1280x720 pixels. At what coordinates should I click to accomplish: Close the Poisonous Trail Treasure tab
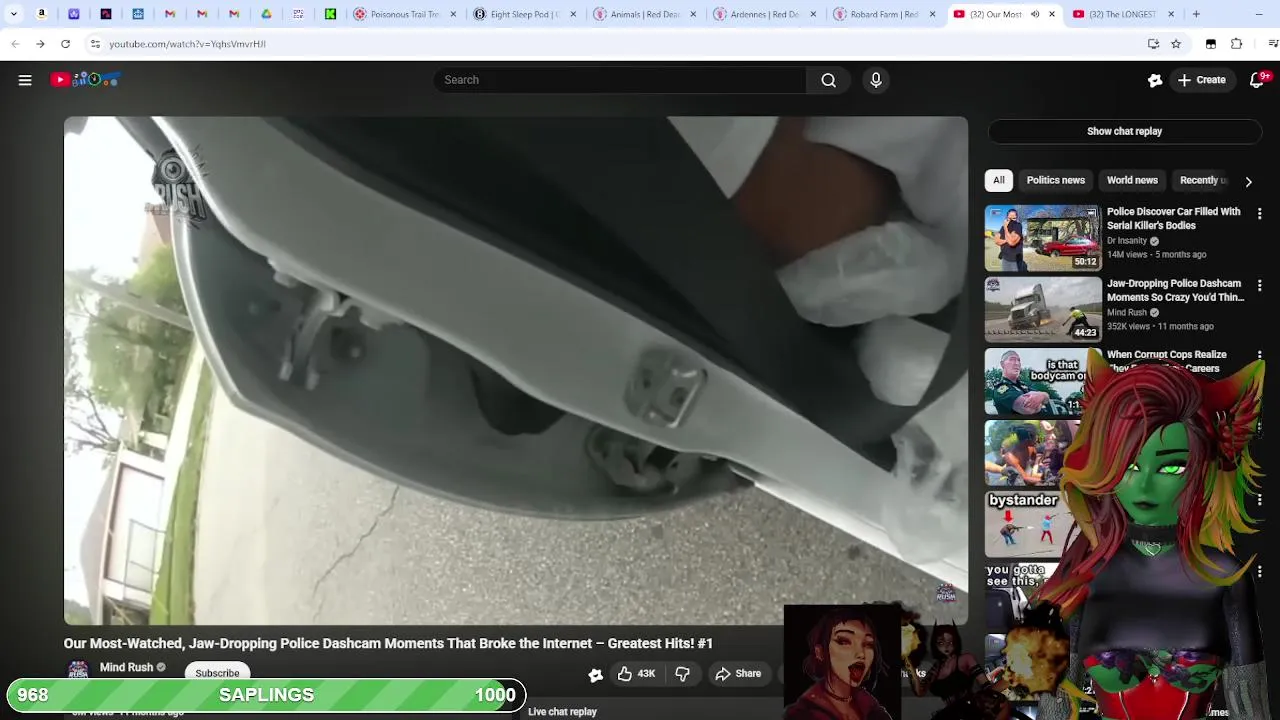454,14
